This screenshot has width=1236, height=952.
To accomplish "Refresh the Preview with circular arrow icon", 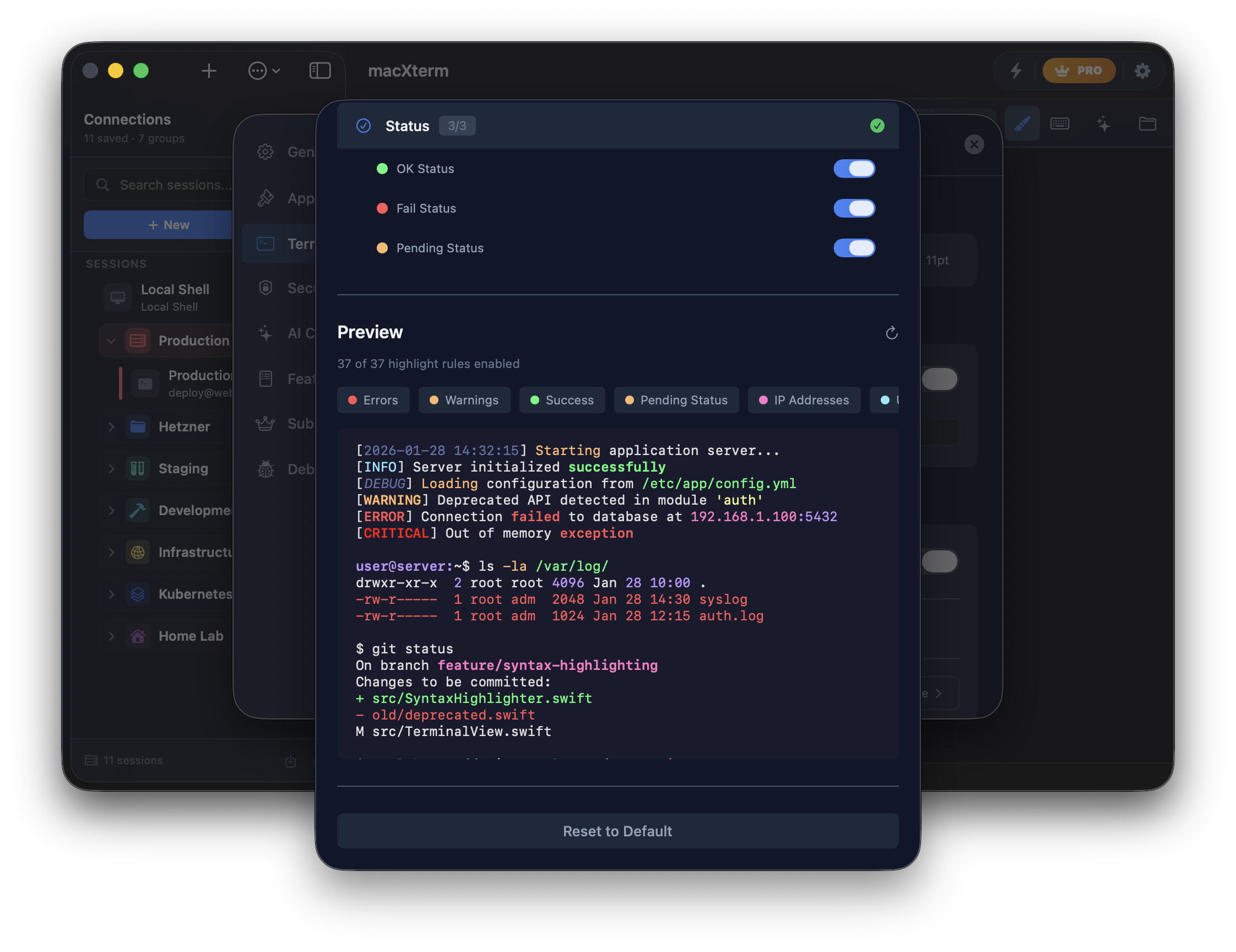I will click(891, 333).
